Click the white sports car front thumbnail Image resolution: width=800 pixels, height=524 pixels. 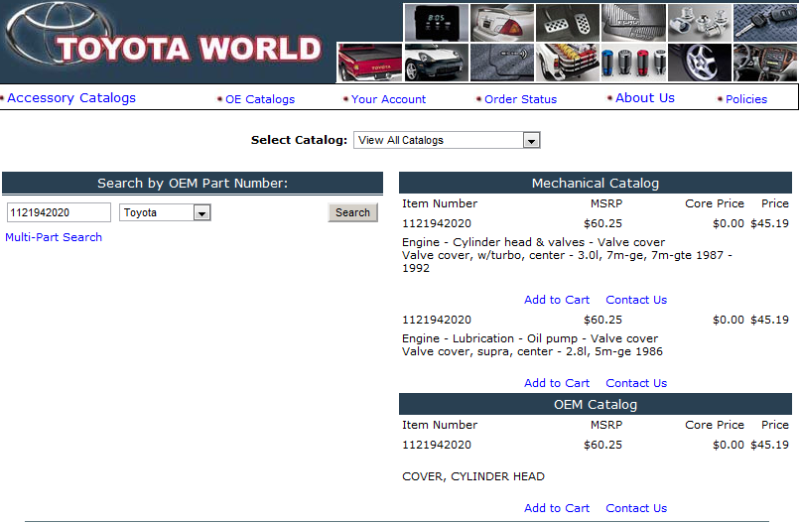point(436,62)
